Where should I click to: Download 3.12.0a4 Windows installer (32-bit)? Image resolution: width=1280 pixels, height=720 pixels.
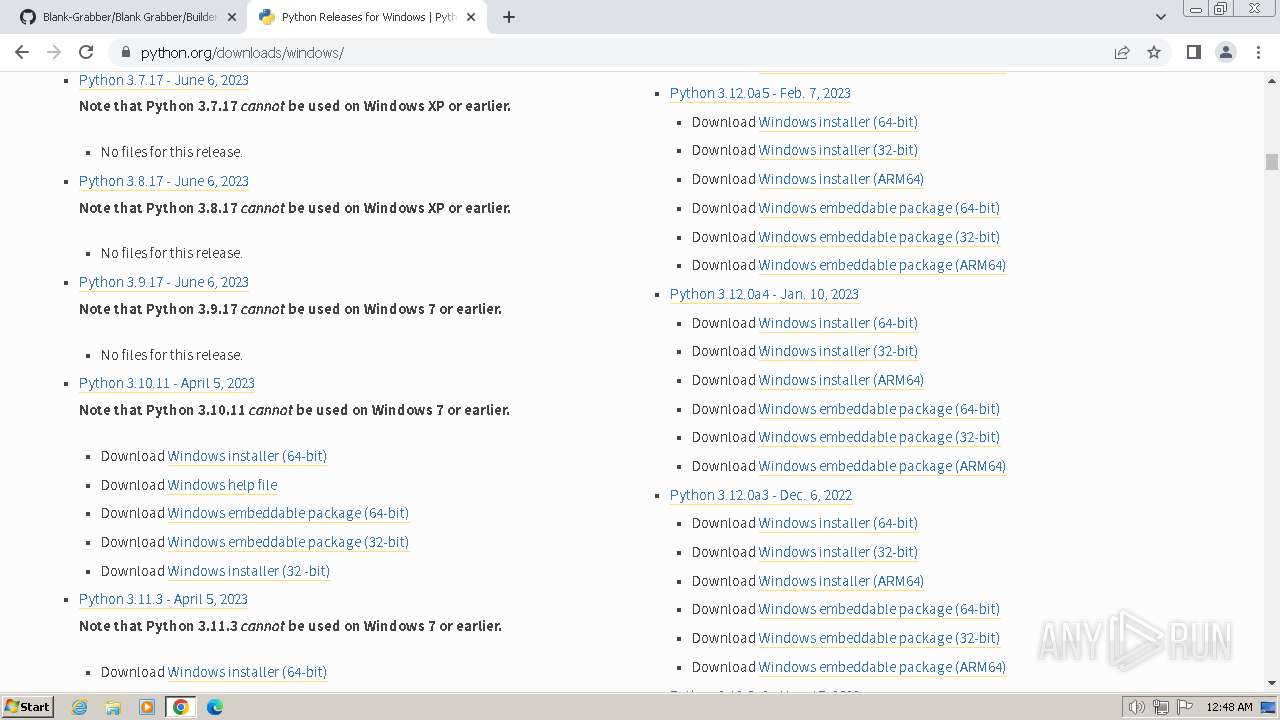(838, 351)
